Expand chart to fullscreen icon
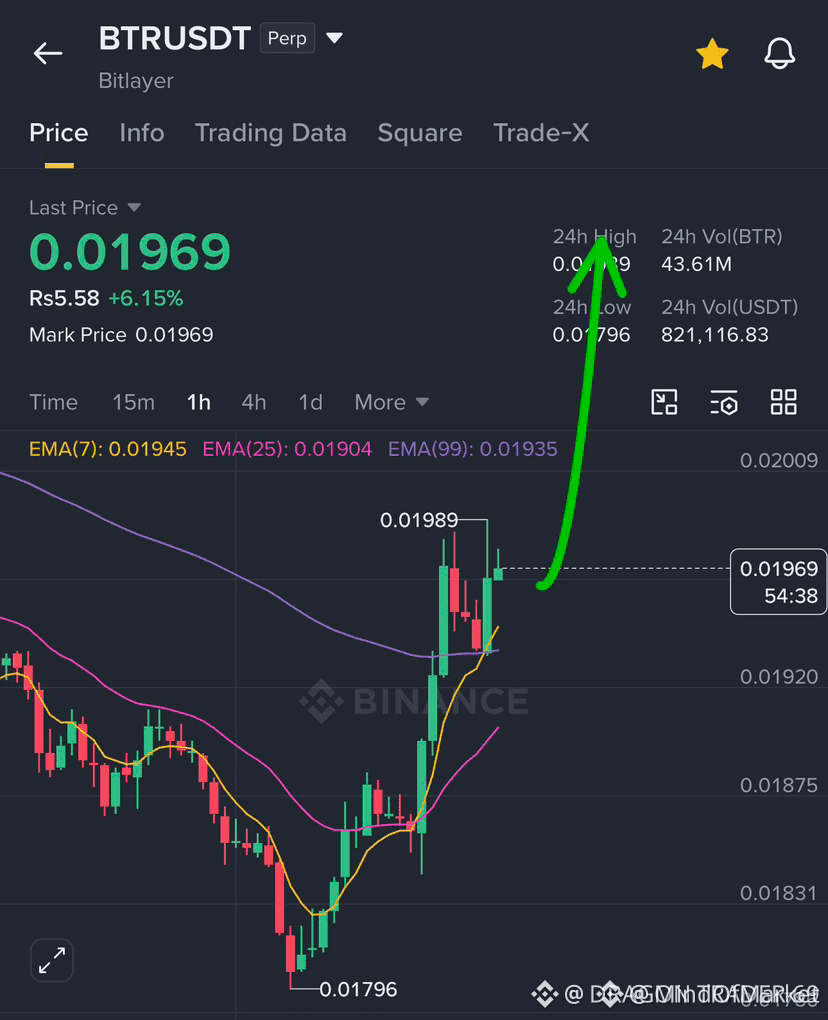828x1020 pixels. tap(52, 960)
